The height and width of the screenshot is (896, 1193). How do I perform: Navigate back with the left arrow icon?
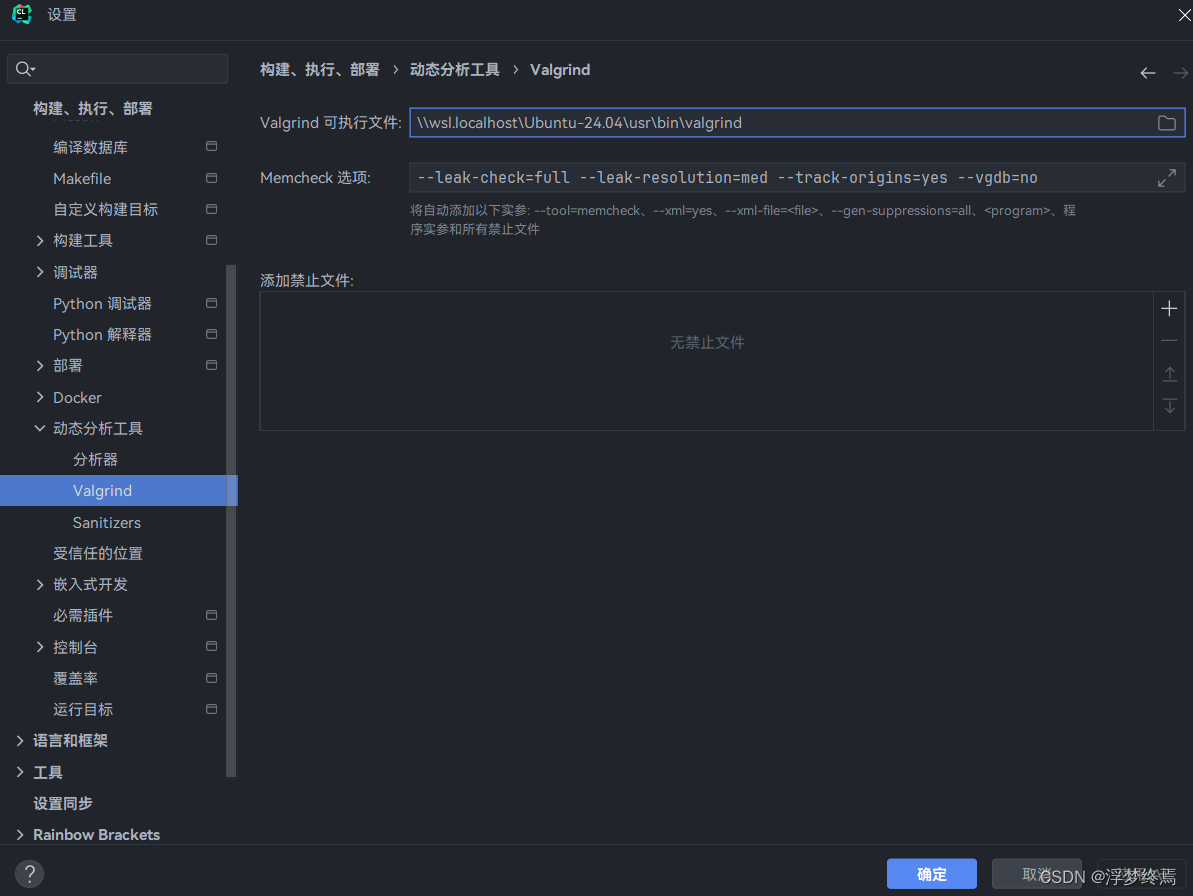tap(1148, 73)
